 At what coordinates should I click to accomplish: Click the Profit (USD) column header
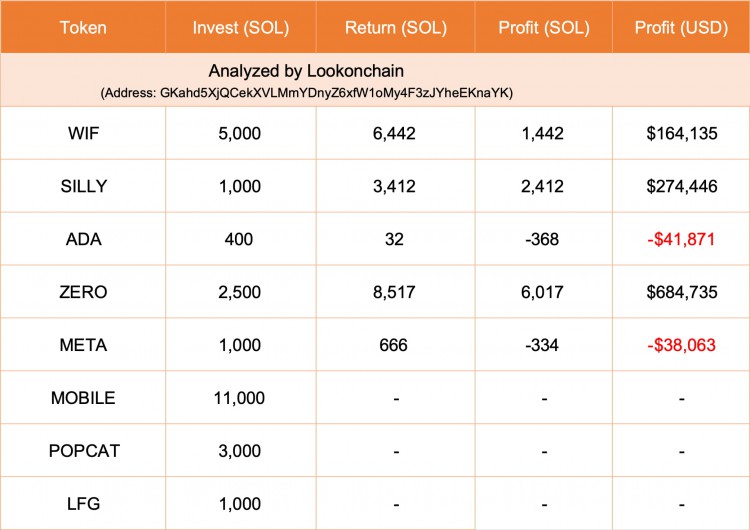click(681, 28)
